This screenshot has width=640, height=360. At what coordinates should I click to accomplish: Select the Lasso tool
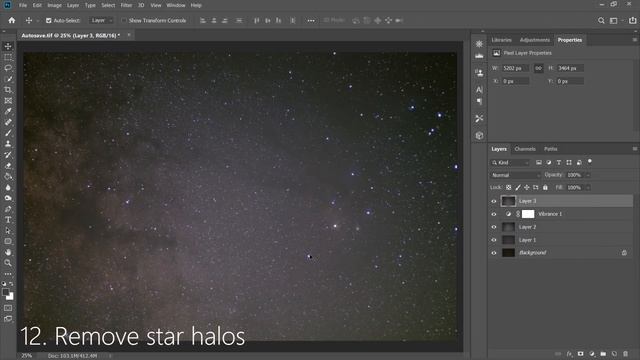click(8, 68)
